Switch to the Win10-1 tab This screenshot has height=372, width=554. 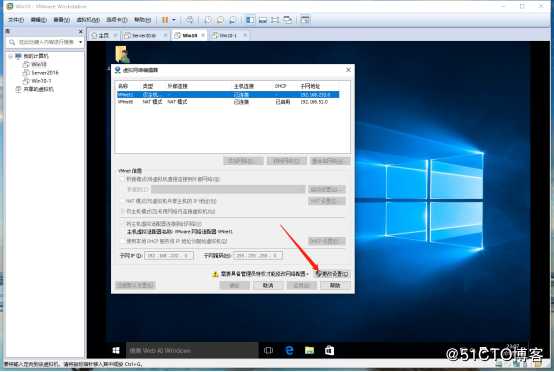(x=228, y=35)
